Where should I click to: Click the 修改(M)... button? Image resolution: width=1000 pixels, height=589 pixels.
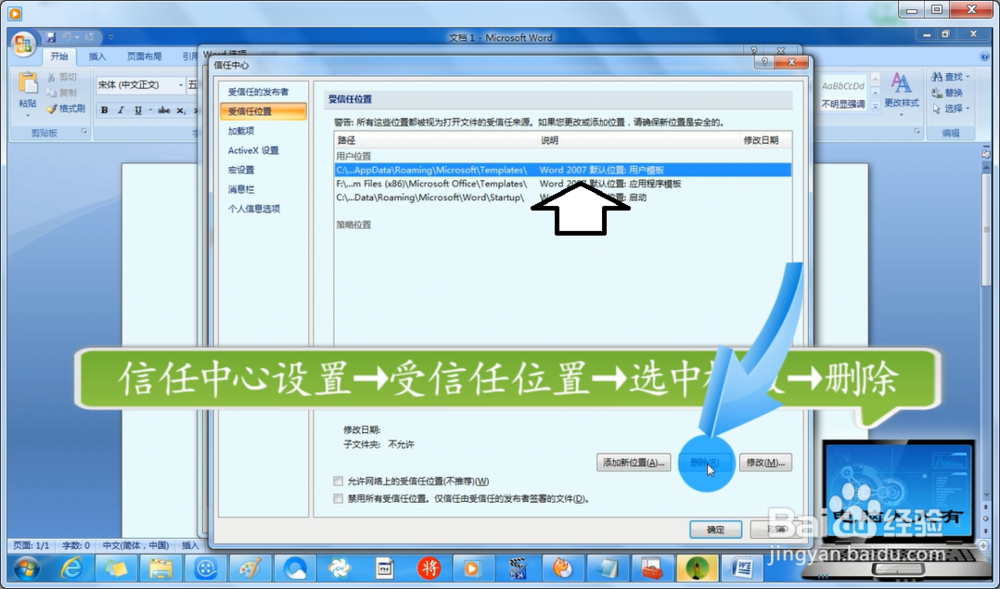(765, 463)
